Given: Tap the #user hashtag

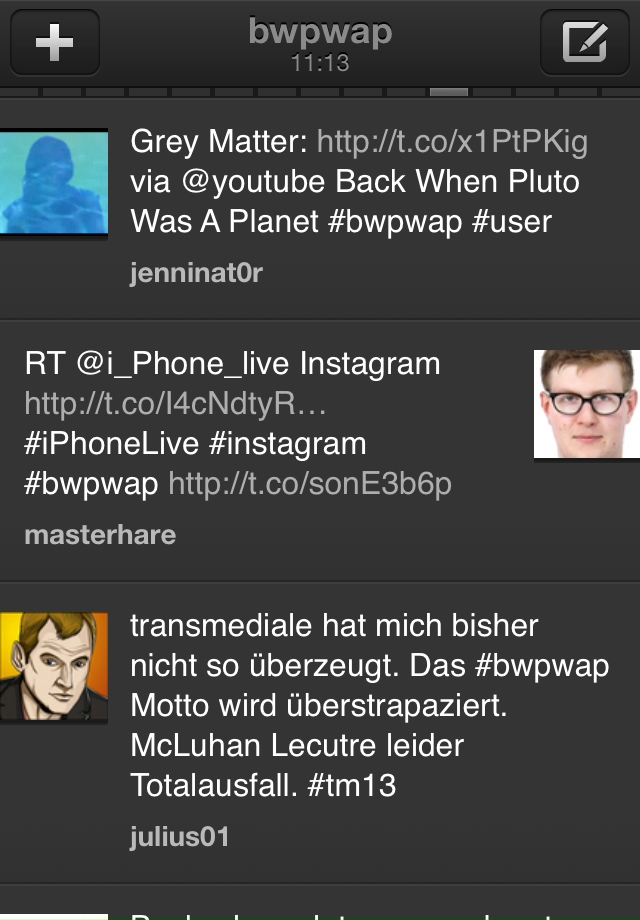Looking at the screenshot, I should click(512, 222).
